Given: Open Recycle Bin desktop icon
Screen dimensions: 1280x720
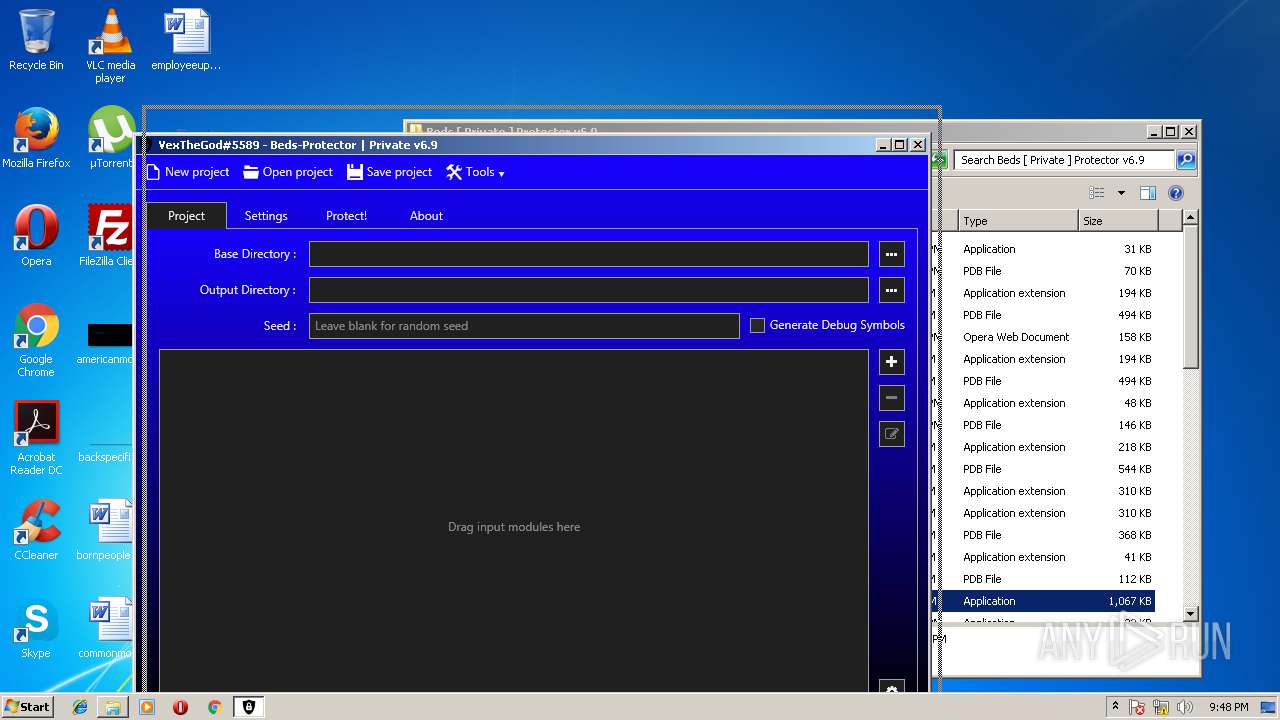Looking at the screenshot, I should pyautogui.click(x=36, y=40).
